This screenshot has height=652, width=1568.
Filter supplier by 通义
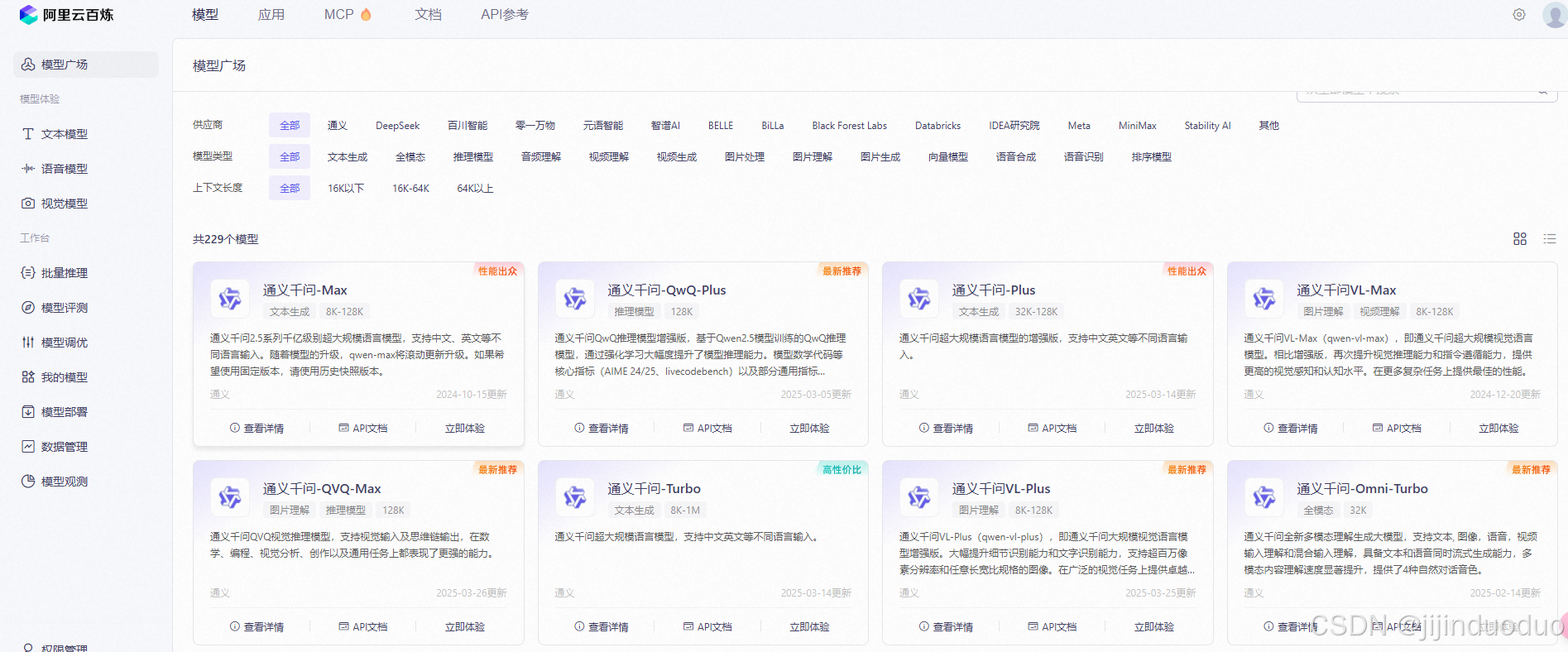click(338, 126)
